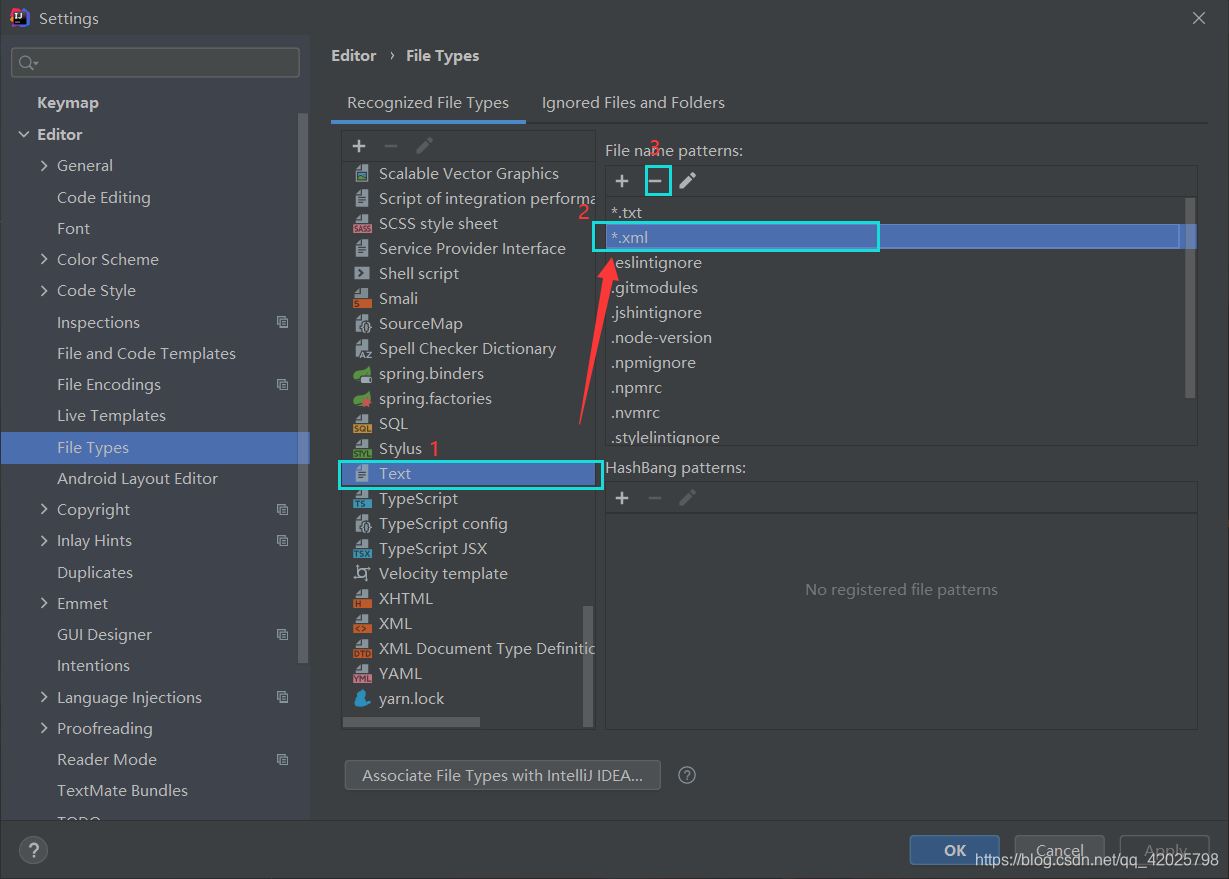The image size is (1229, 879).
Task: Expand the Color Scheme node
Action: pyautogui.click(x=44, y=260)
